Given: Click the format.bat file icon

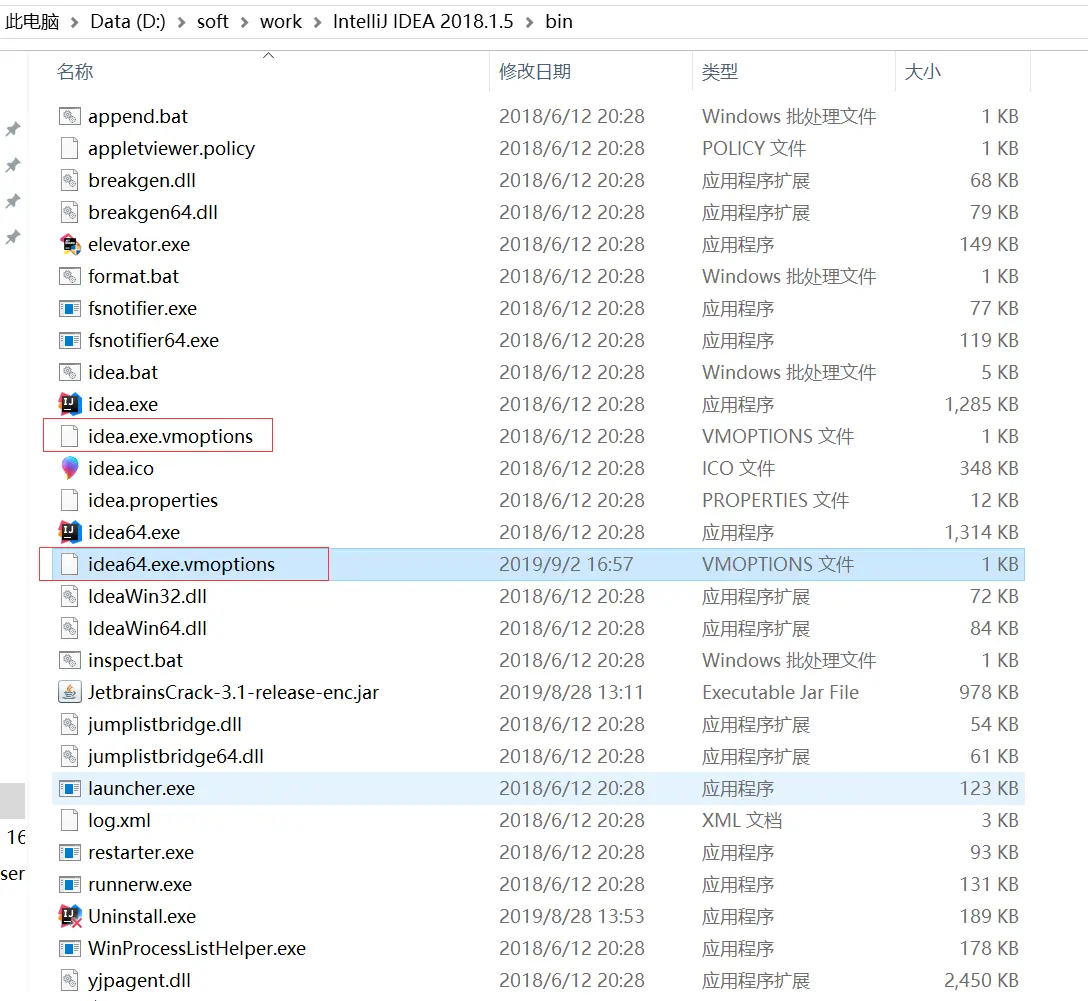Looking at the screenshot, I should 69,276.
